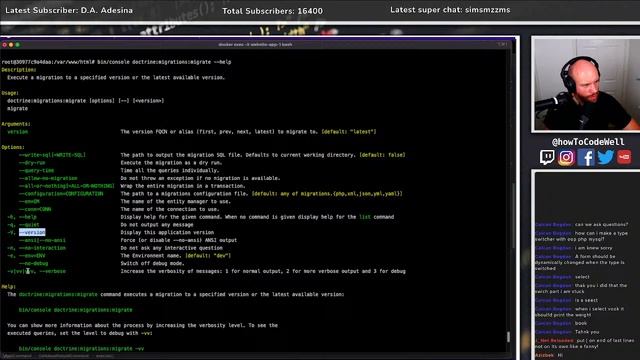Click the 'Description:' heading in terminal
Screen dimensions: 640x360
[x=19, y=70]
